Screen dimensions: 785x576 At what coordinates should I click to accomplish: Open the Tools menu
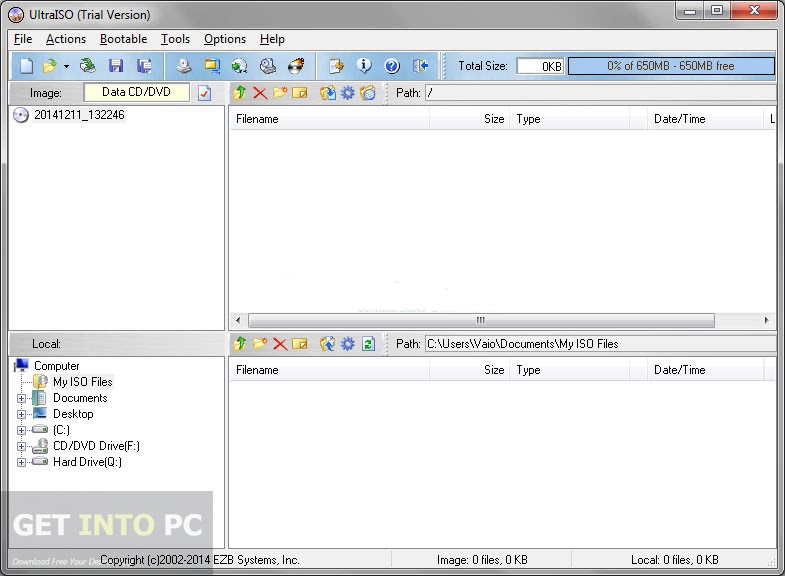(175, 39)
